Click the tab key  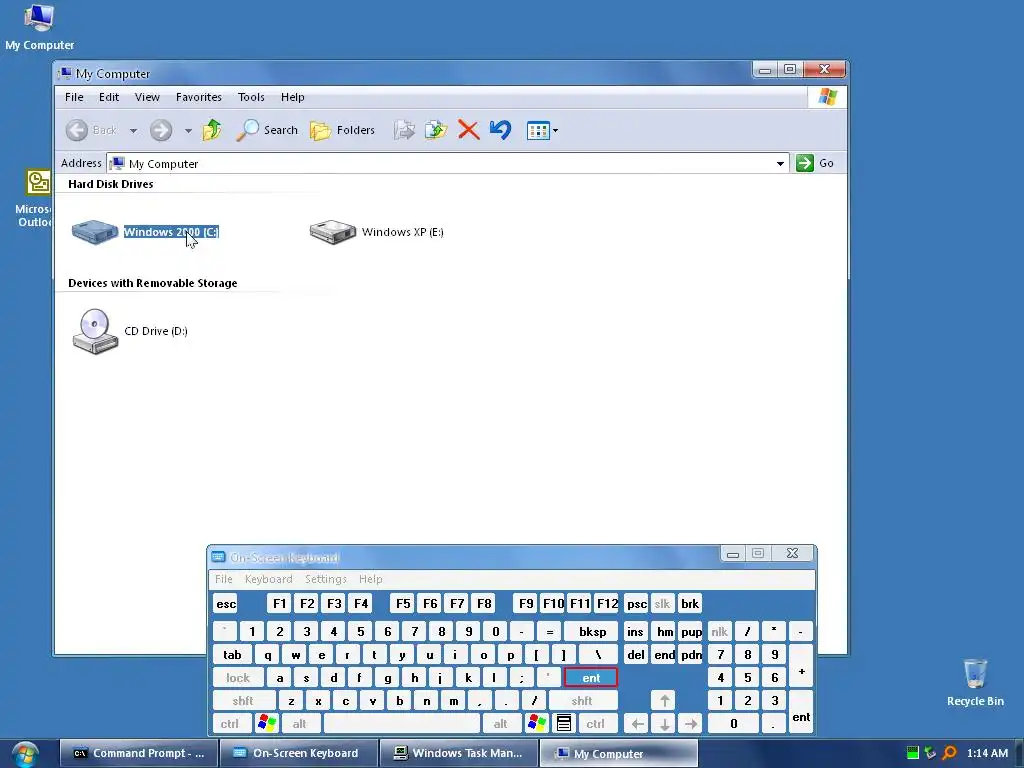click(x=232, y=655)
